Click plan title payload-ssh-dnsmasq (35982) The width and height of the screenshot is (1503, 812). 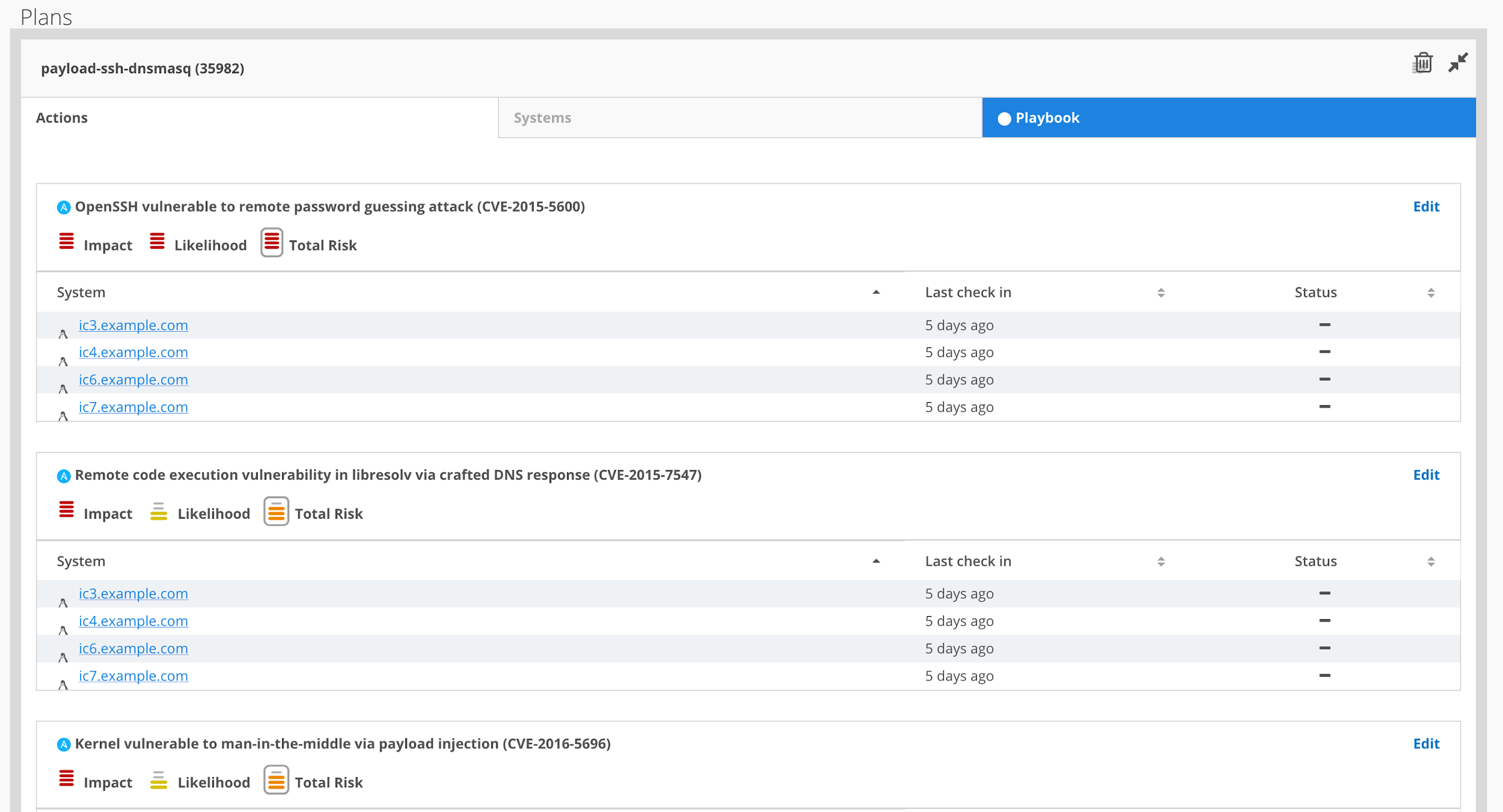tap(142, 69)
